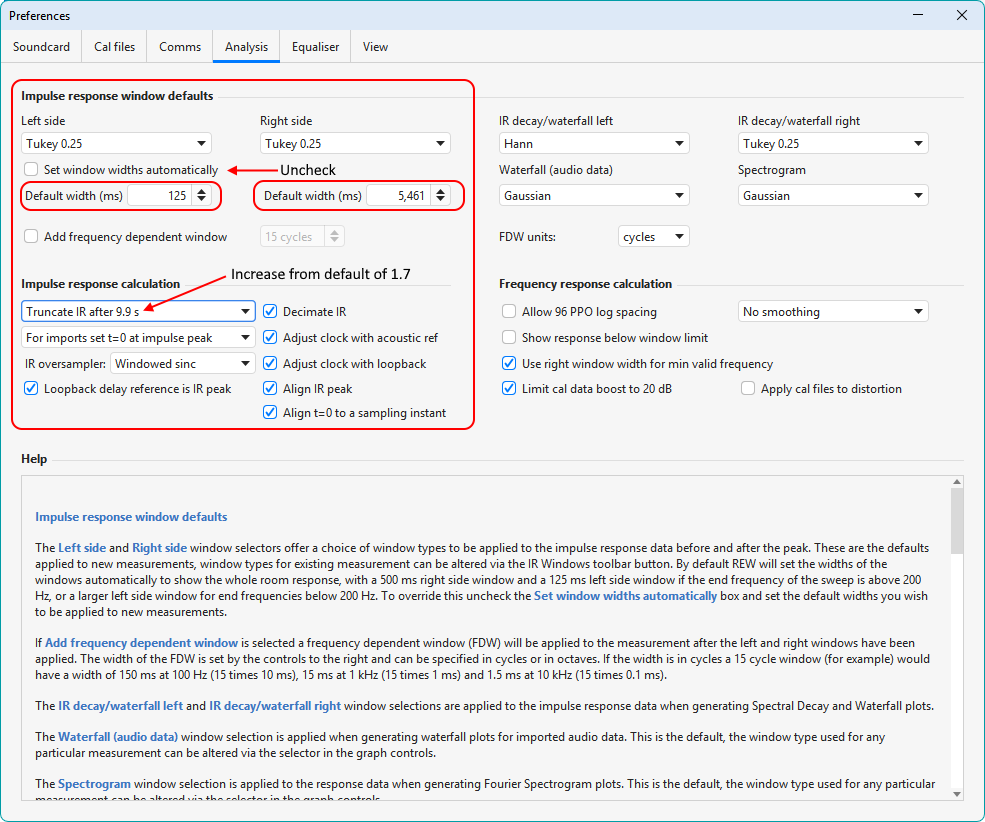The width and height of the screenshot is (985, 822).
Task: Click the Help pane scrollbar down arrow
Action: (957, 795)
